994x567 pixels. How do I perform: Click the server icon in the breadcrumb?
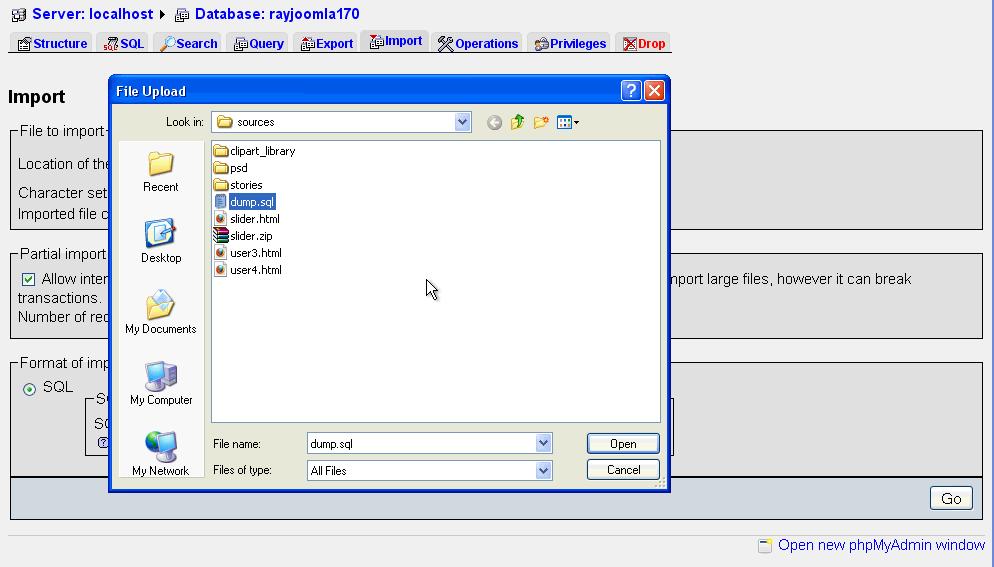[x=19, y=15]
